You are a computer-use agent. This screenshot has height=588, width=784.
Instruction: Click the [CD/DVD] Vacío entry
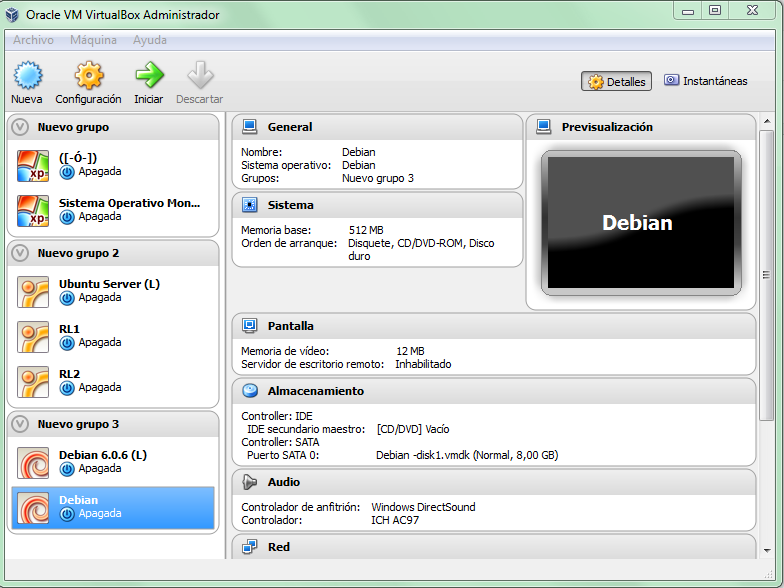(413, 429)
